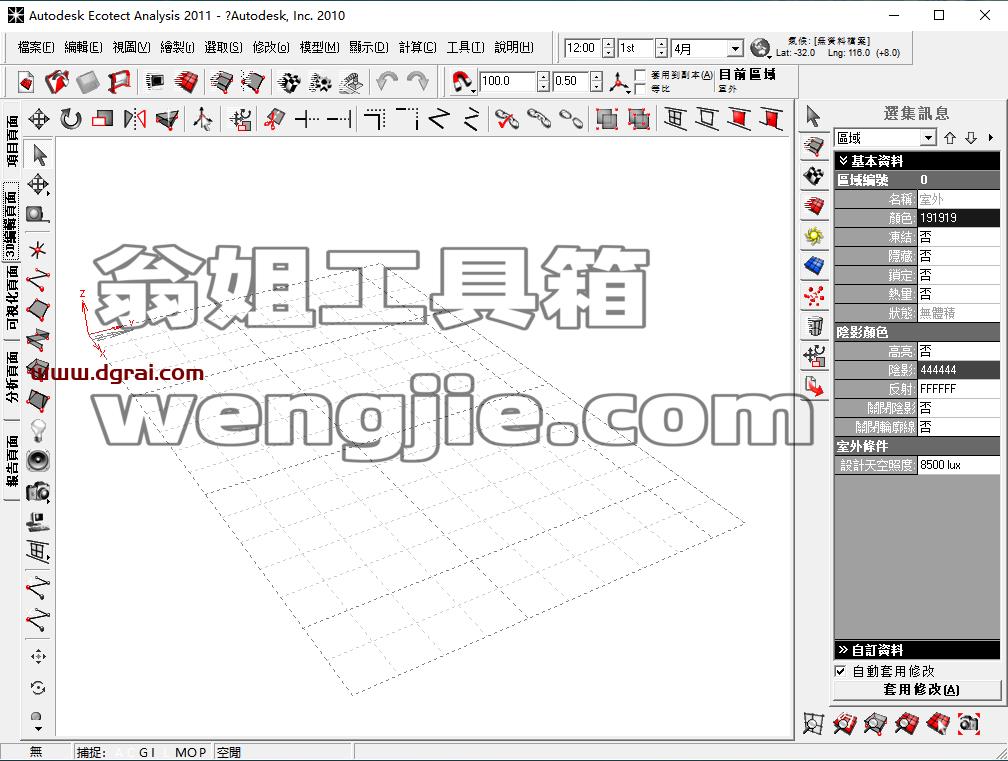Increase the 1st day stepper

[661, 43]
